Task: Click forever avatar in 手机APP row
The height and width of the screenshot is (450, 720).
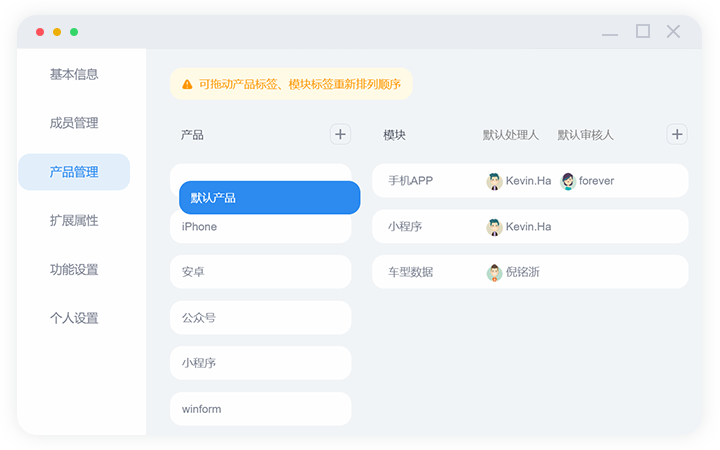Action: [x=568, y=181]
